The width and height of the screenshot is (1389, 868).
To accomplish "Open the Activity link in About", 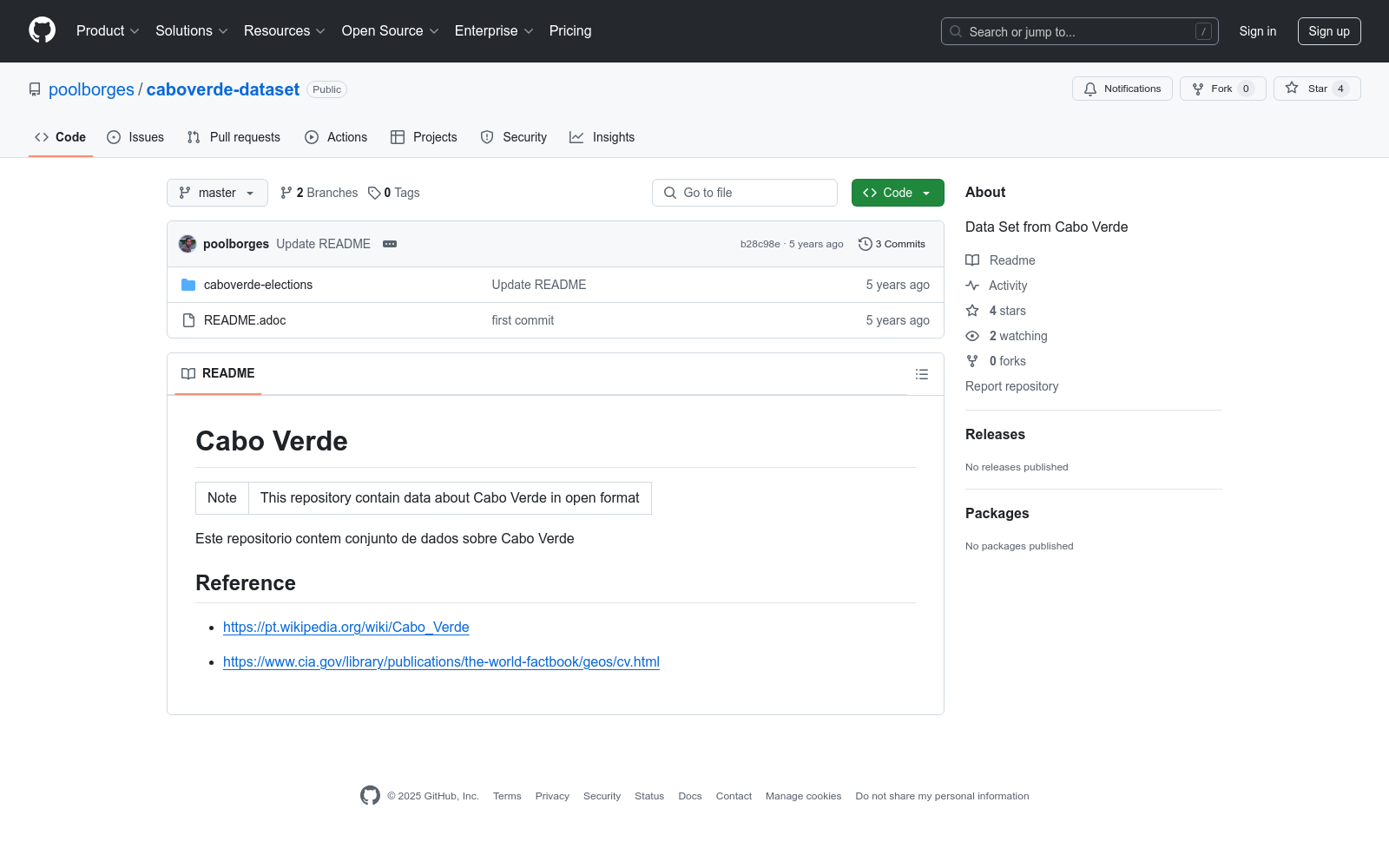I will pos(997,286).
